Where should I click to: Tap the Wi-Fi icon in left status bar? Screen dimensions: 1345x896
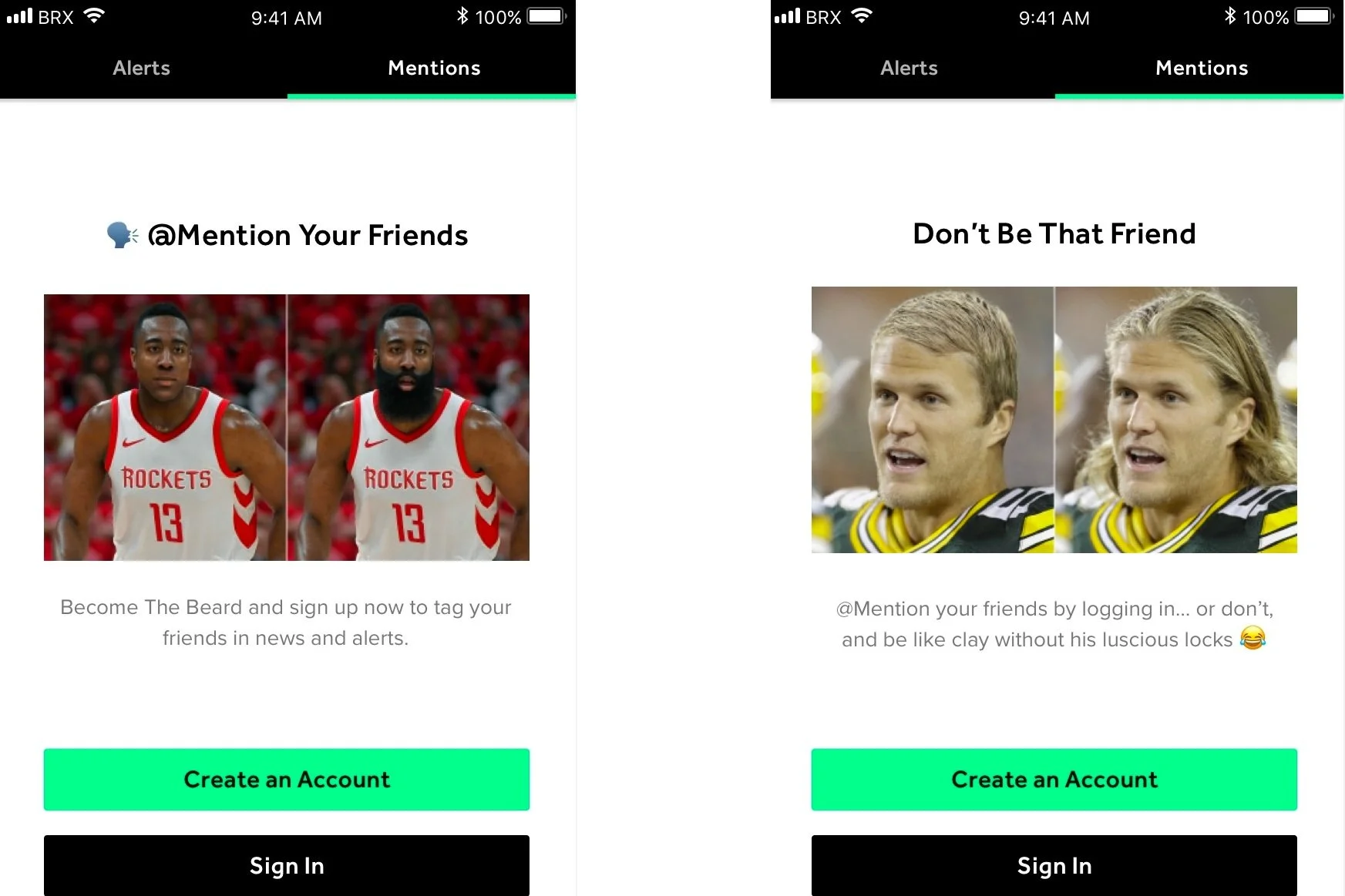(94, 15)
